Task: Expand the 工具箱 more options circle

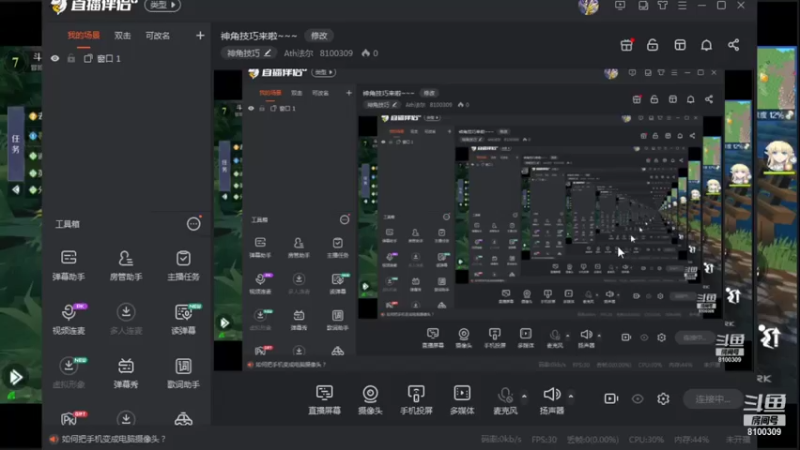Action: 193,223
